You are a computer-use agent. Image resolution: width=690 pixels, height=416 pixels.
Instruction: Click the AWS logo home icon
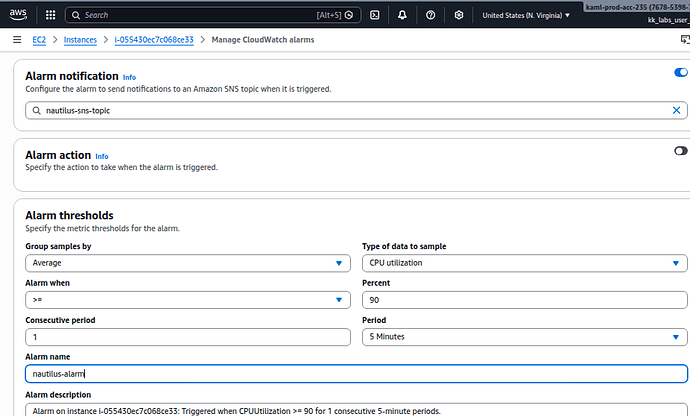coord(19,15)
